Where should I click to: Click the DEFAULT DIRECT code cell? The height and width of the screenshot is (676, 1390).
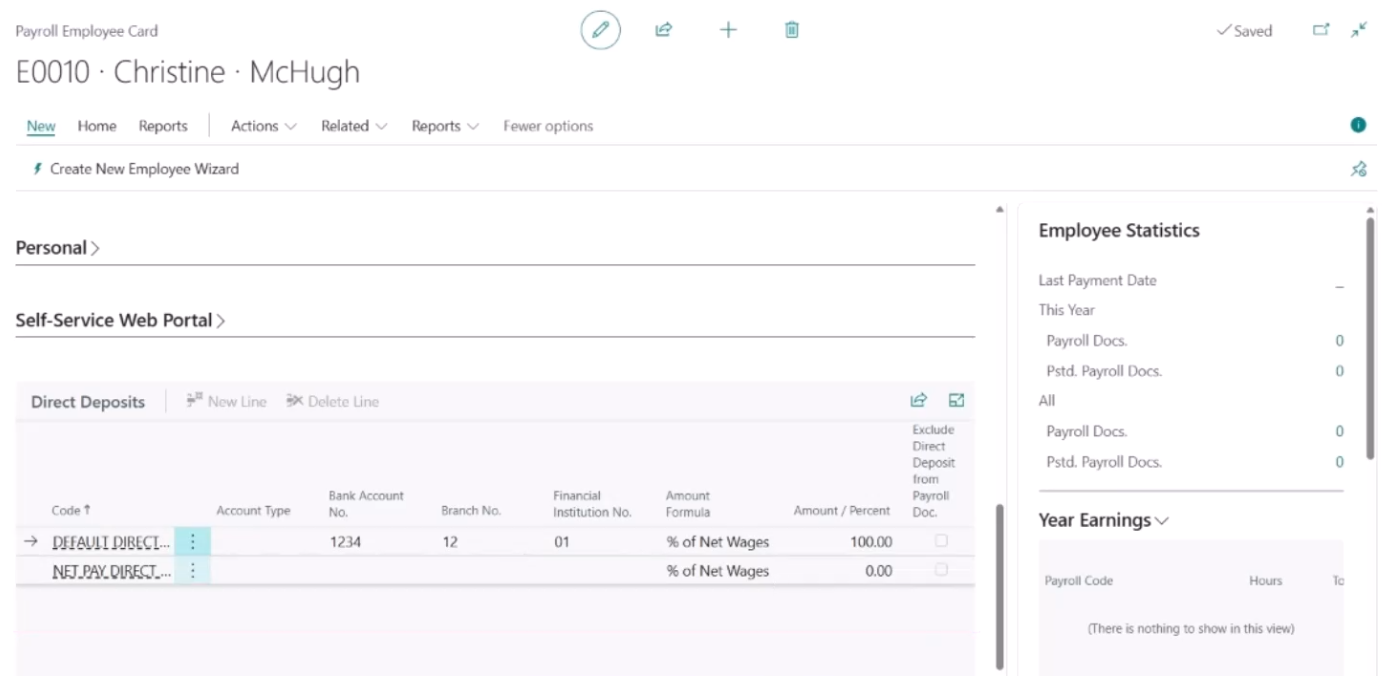111,542
